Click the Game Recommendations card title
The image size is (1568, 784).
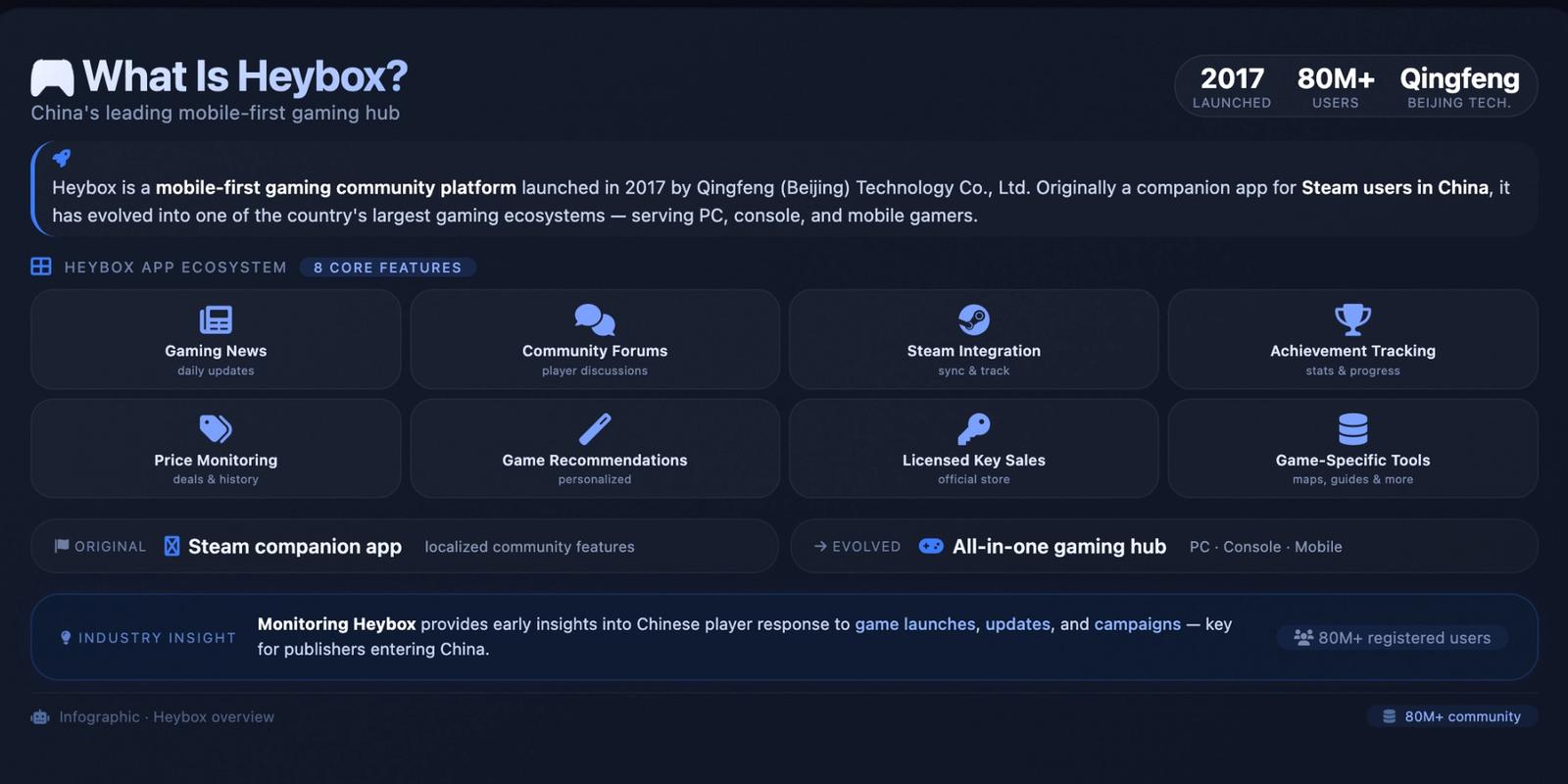click(x=595, y=460)
